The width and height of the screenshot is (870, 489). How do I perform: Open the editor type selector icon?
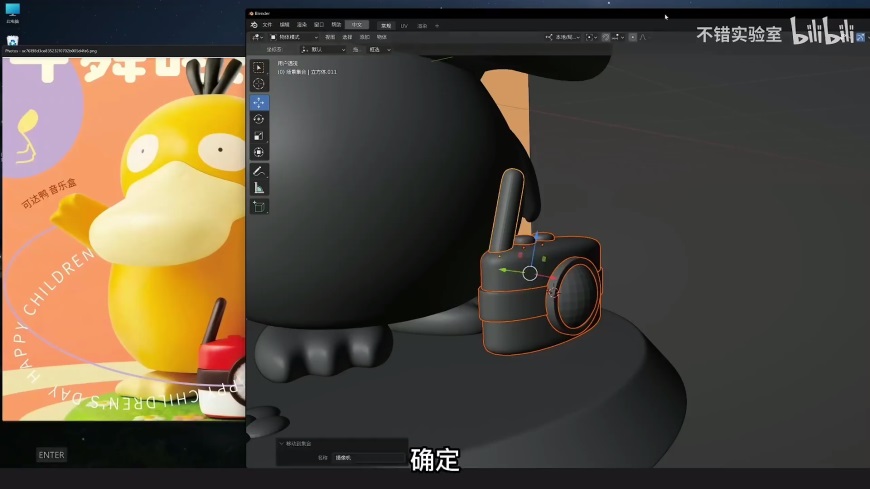pyautogui.click(x=257, y=37)
